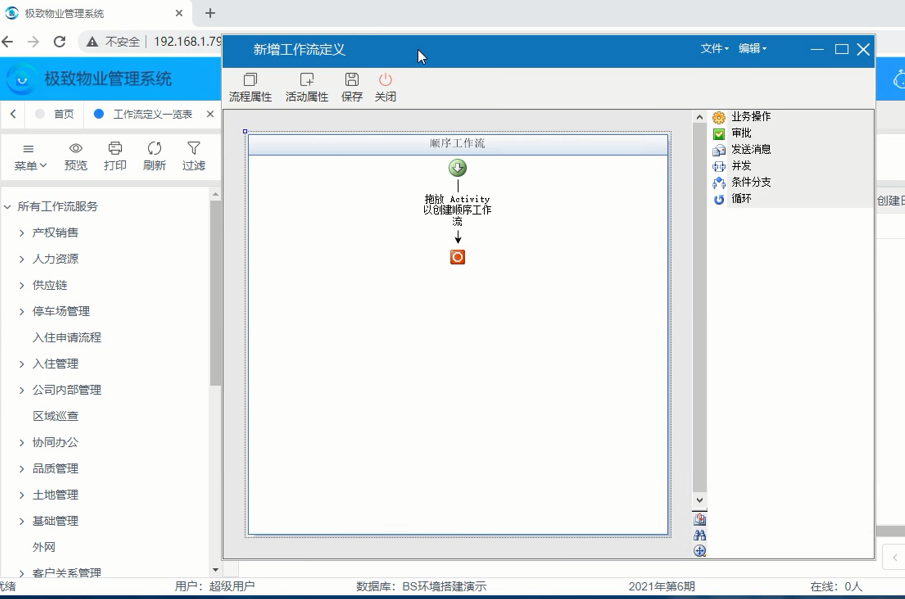Click the 打印 printer icon
Image resolution: width=905 pixels, height=599 pixels.
(115, 148)
